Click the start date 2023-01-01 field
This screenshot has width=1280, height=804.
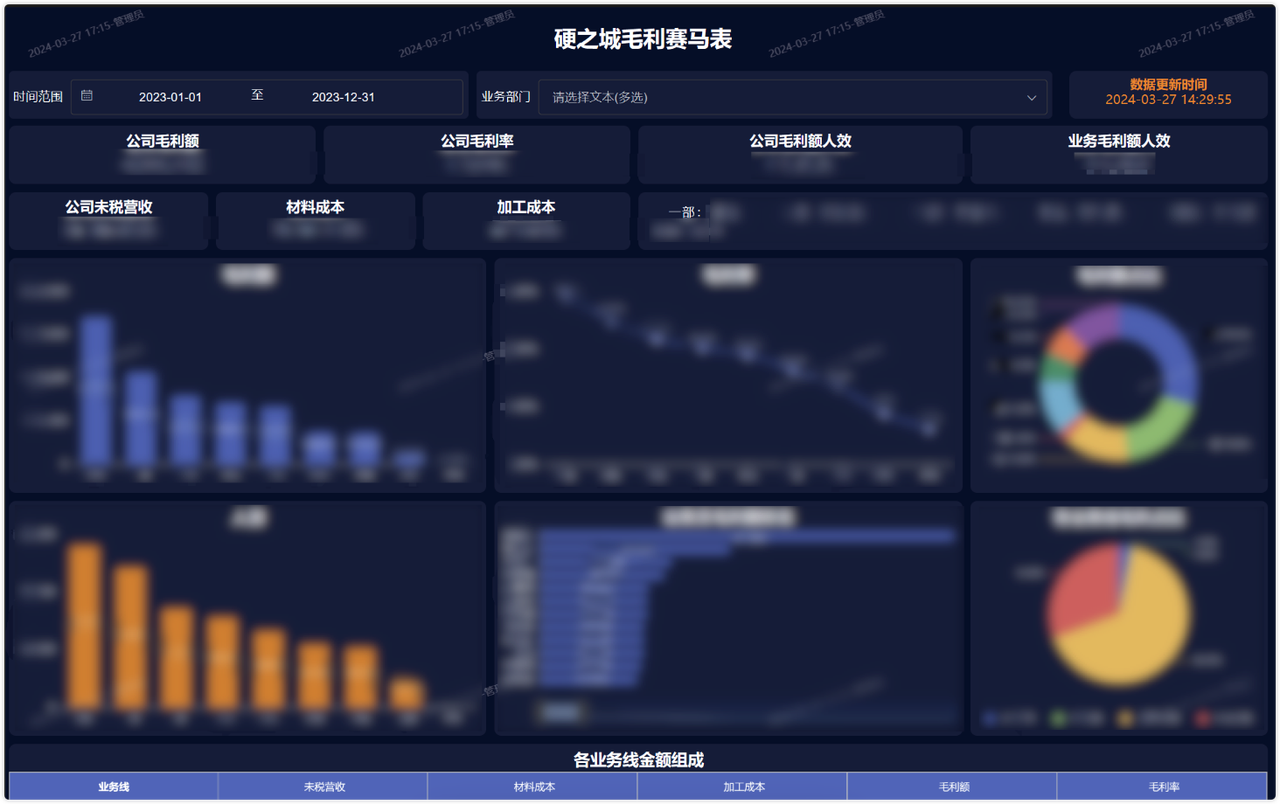tap(170, 97)
